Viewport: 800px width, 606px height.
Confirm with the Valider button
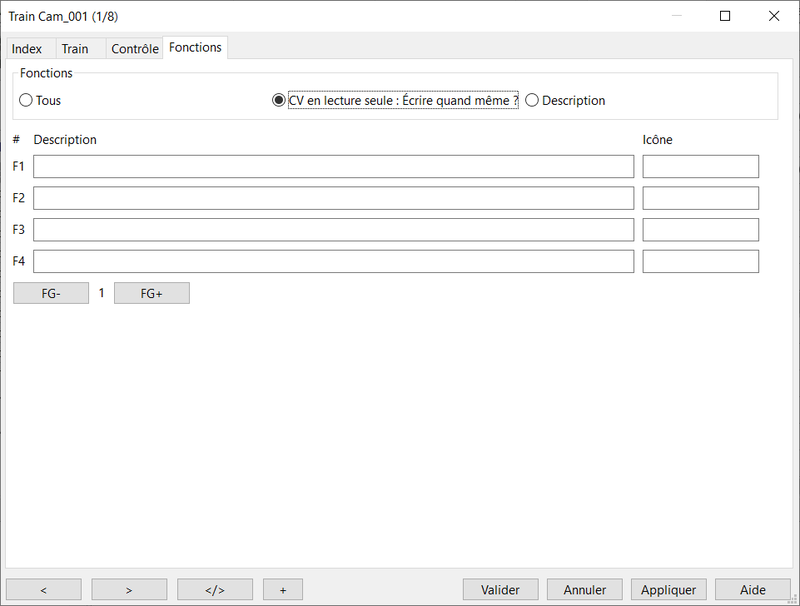[x=500, y=590]
